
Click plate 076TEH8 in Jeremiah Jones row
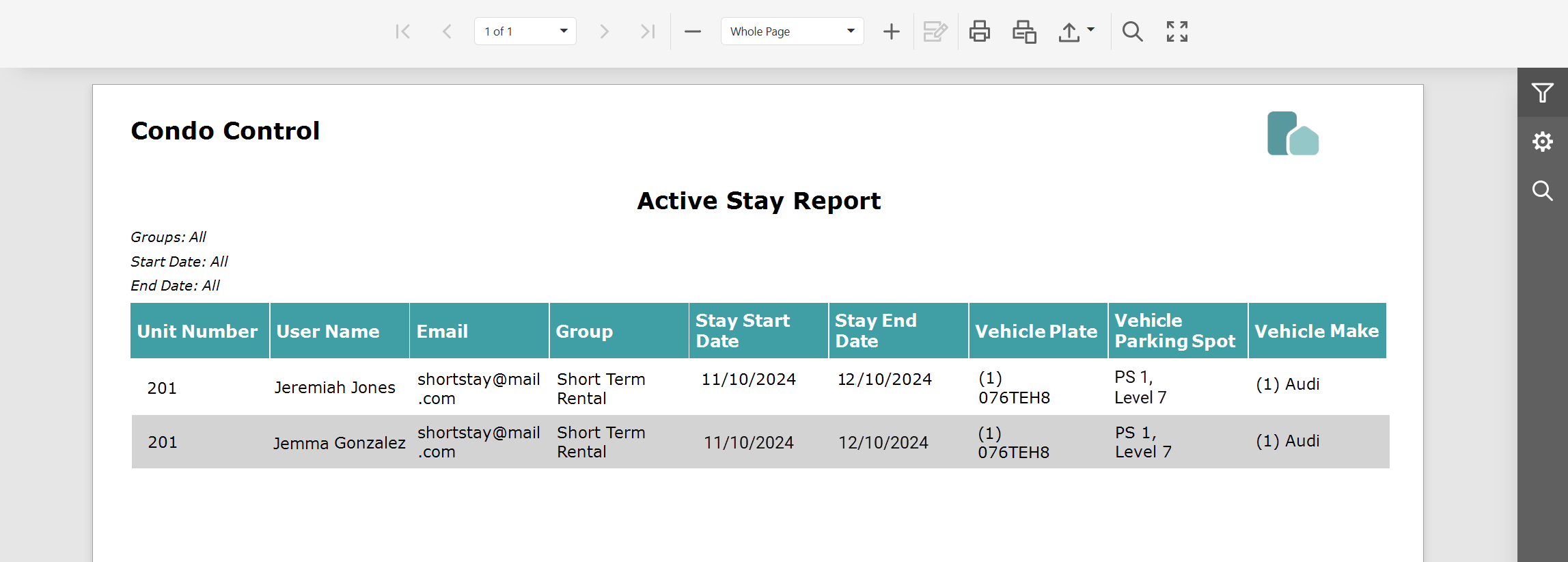[x=1015, y=397]
